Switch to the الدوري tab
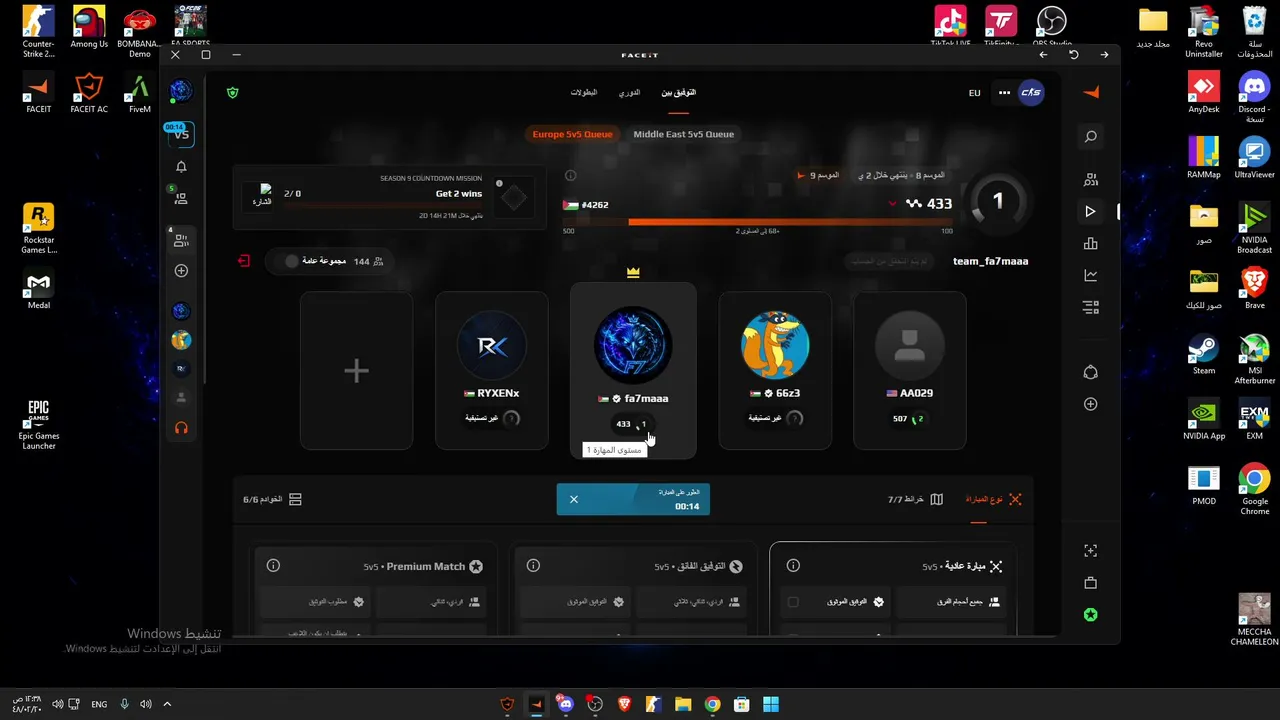 click(x=629, y=93)
